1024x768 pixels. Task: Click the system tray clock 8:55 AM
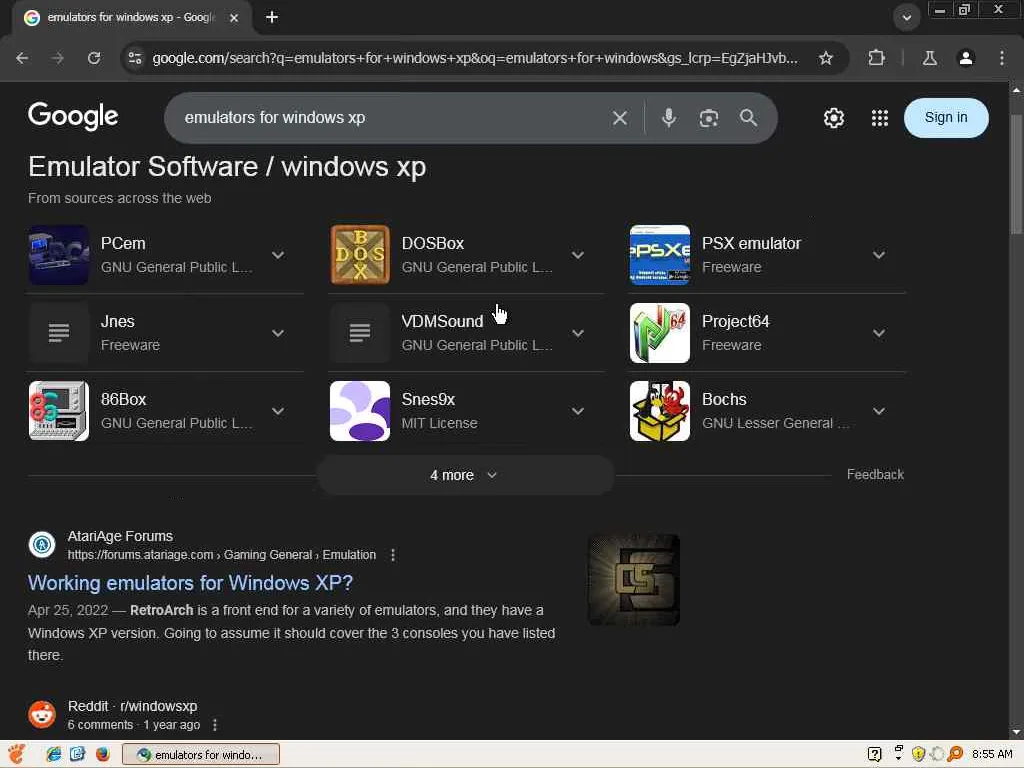[x=992, y=754]
